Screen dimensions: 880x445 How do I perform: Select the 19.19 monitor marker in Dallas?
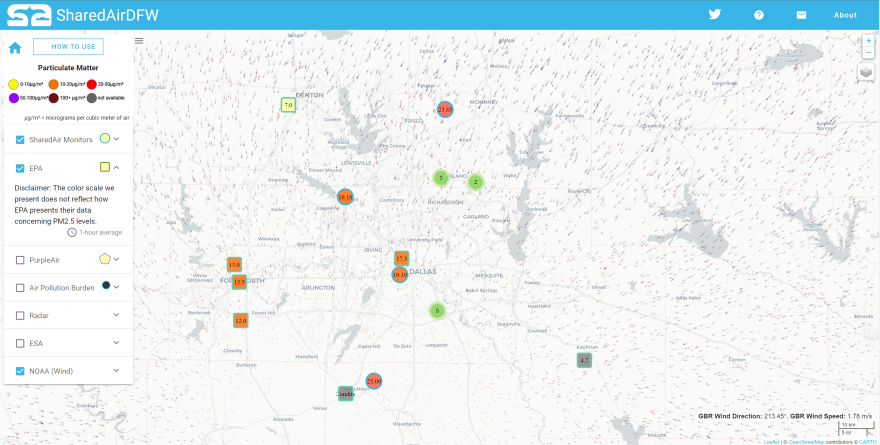[x=399, y=275]
